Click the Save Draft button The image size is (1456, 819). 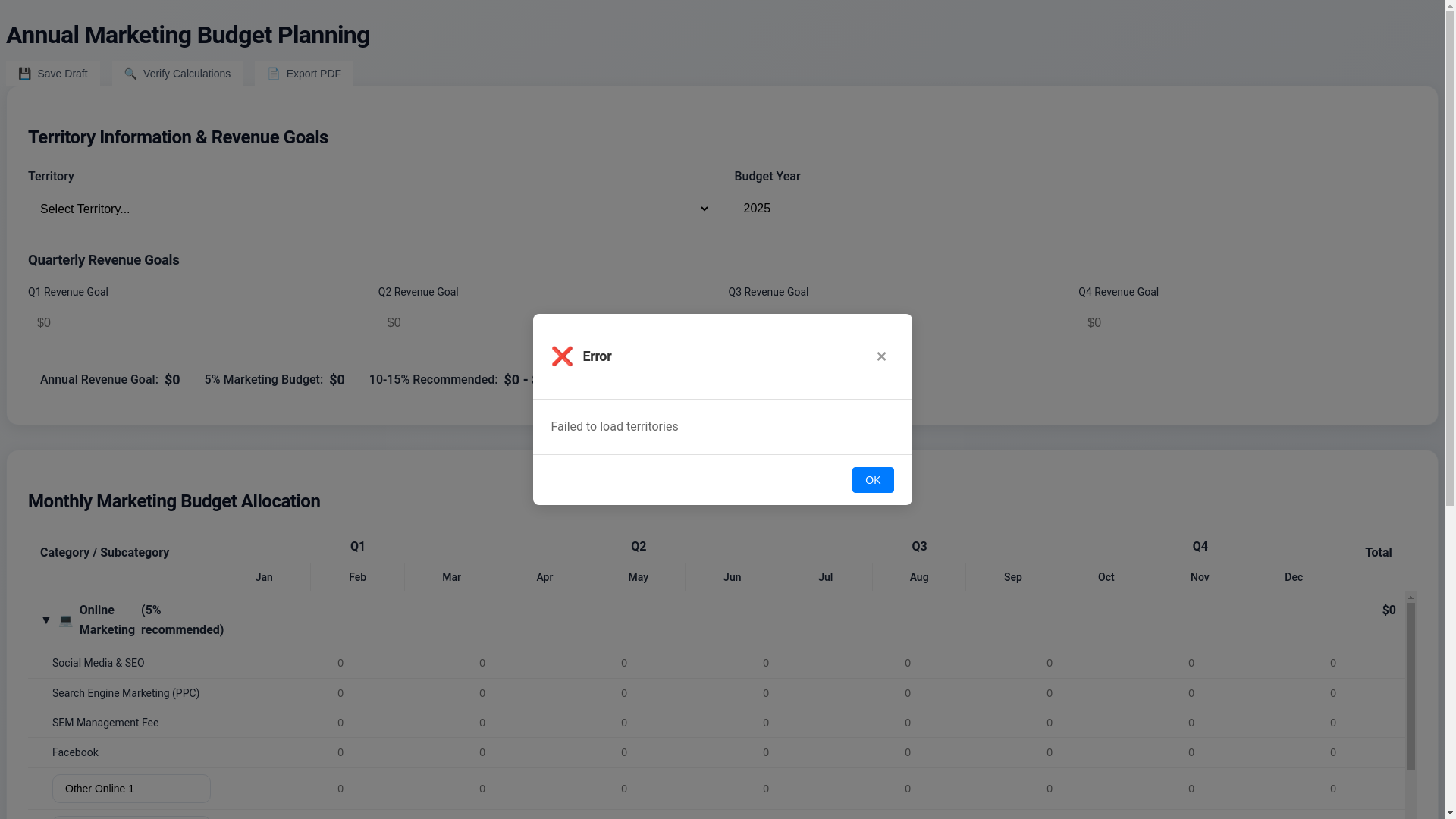pos(53,74)
